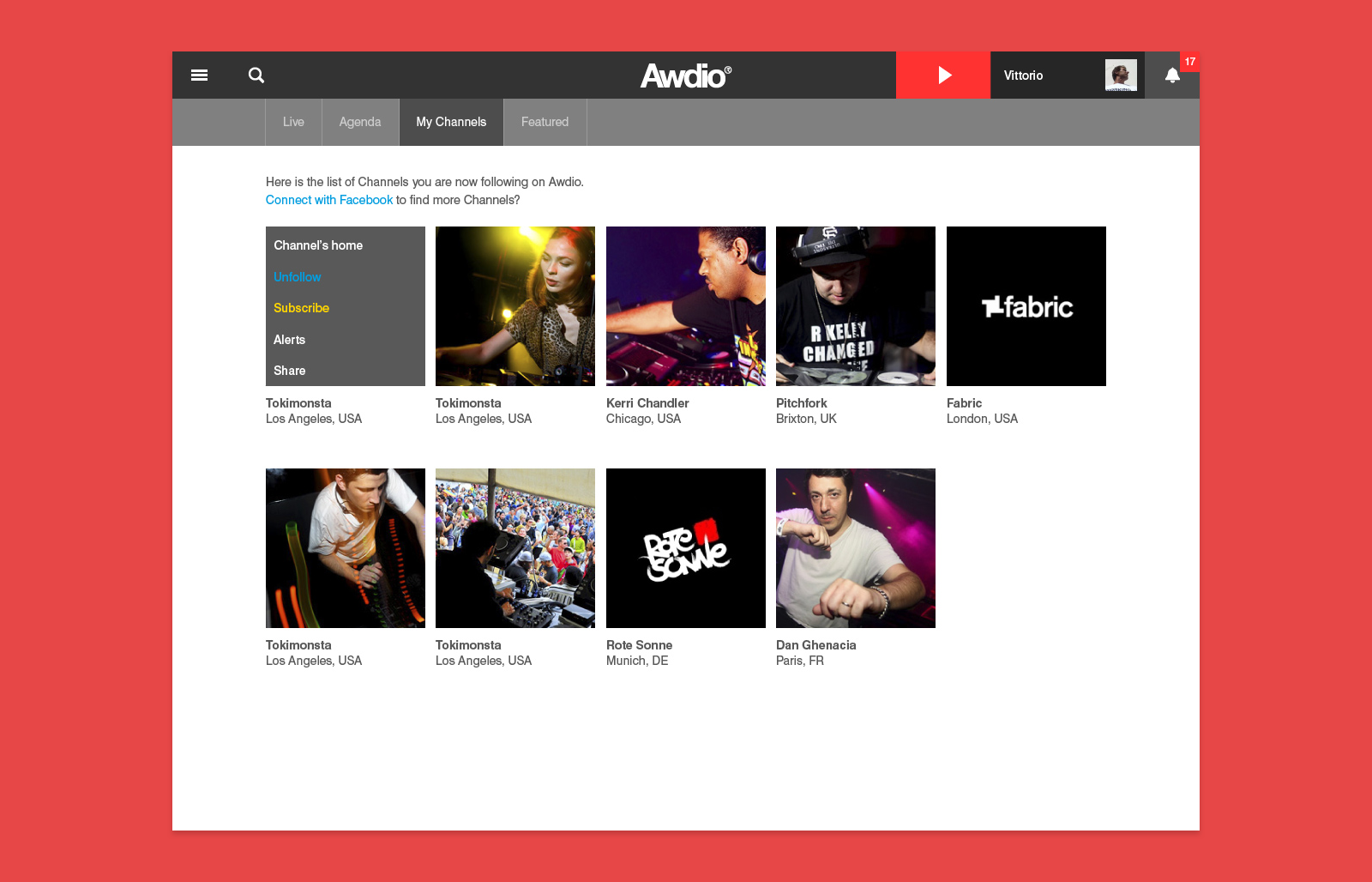This screenshot has width=1372, height=882.
Task: Click the search magnifier icon
Action: click(x=256, y=76)
